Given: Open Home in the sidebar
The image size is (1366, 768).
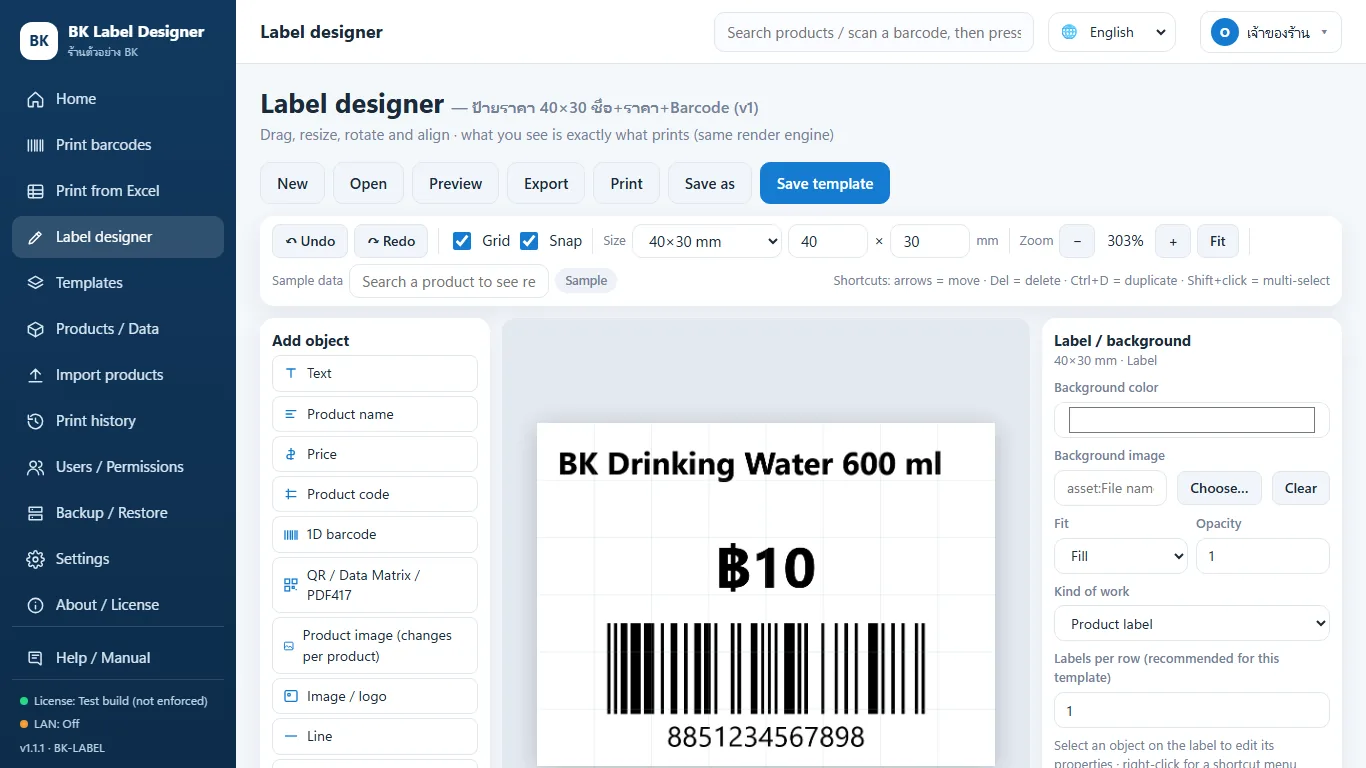Looking at the screenshot, I should click(118, 99).
